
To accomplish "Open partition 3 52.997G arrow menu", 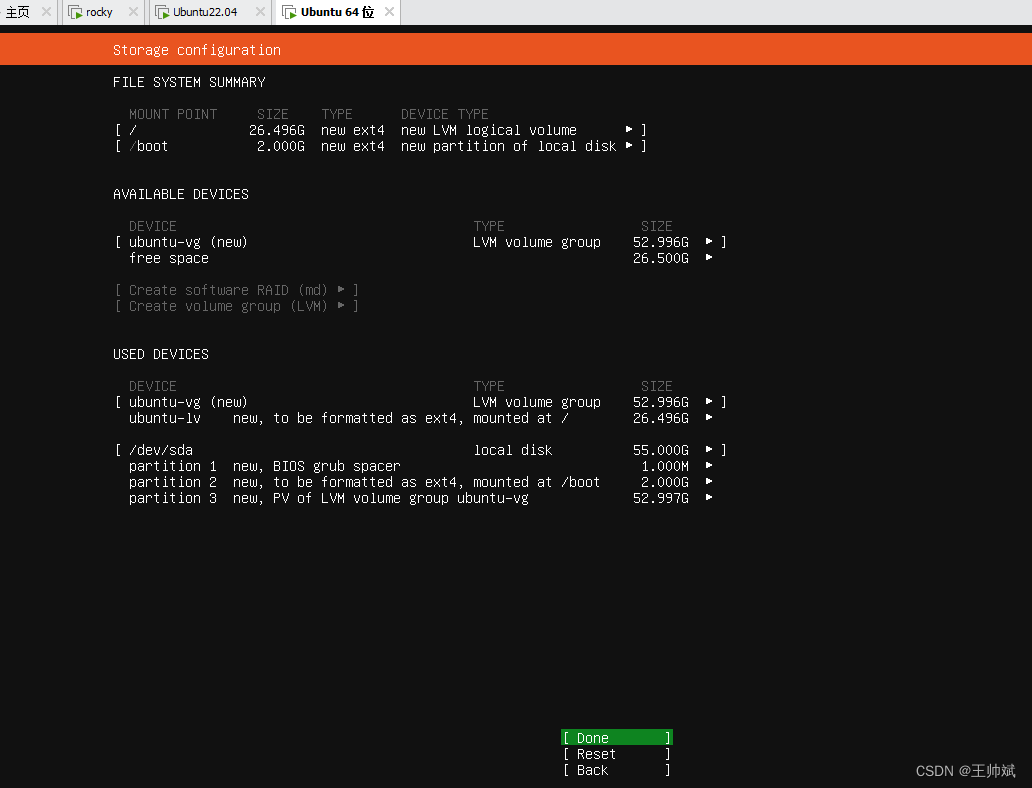I will pos(709,498).
